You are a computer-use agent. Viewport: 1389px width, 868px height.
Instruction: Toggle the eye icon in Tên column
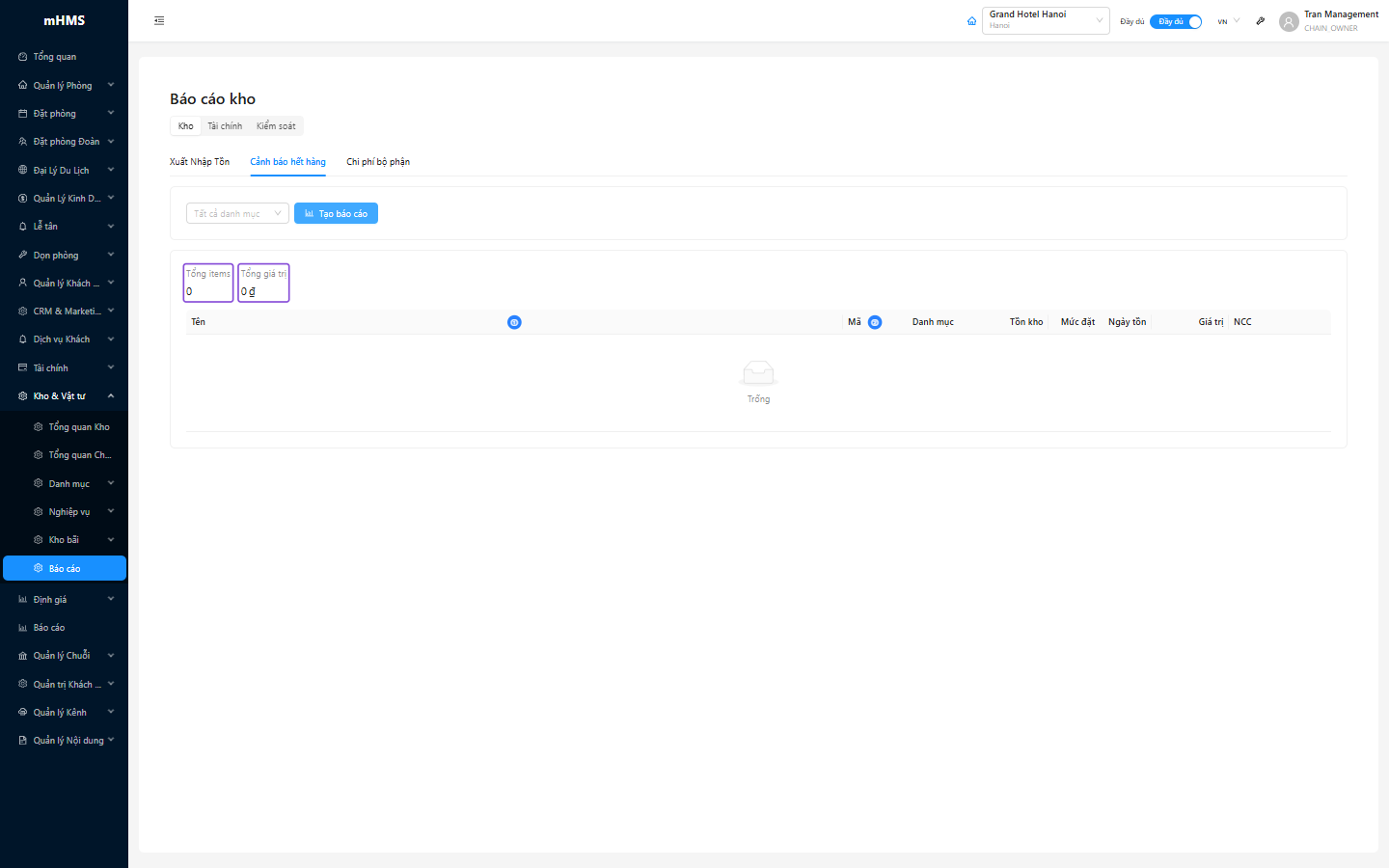click(514, 322)
